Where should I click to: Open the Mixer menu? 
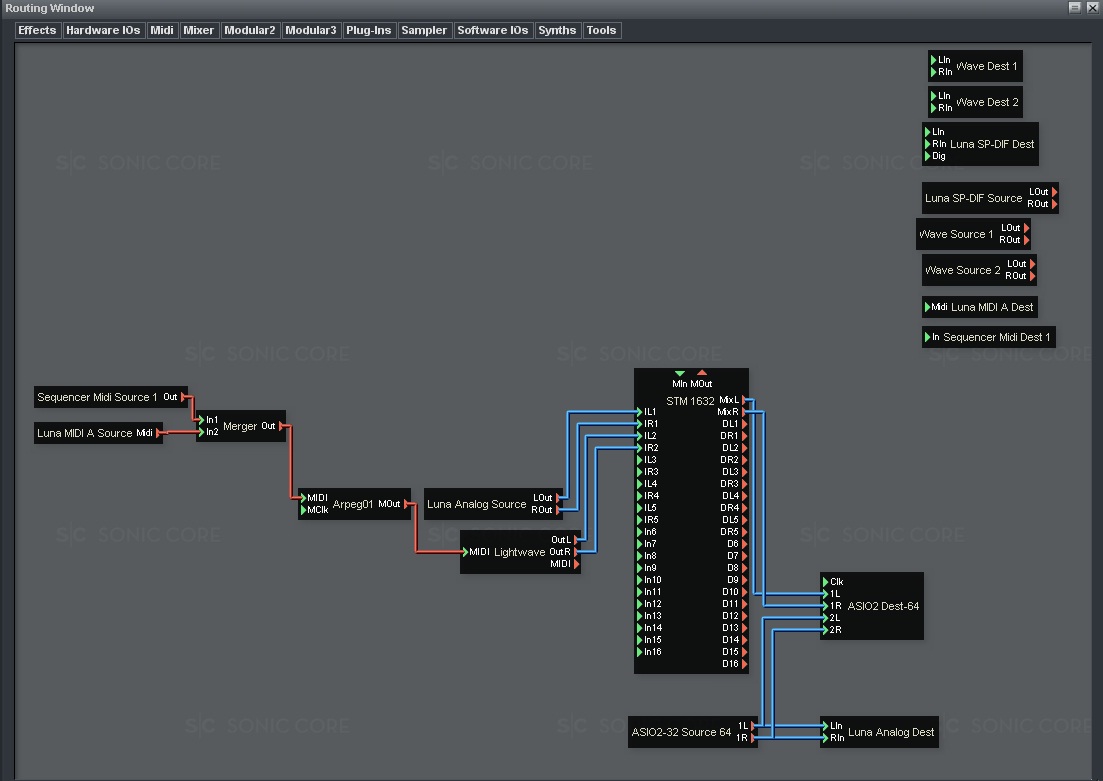pos(198,30)
